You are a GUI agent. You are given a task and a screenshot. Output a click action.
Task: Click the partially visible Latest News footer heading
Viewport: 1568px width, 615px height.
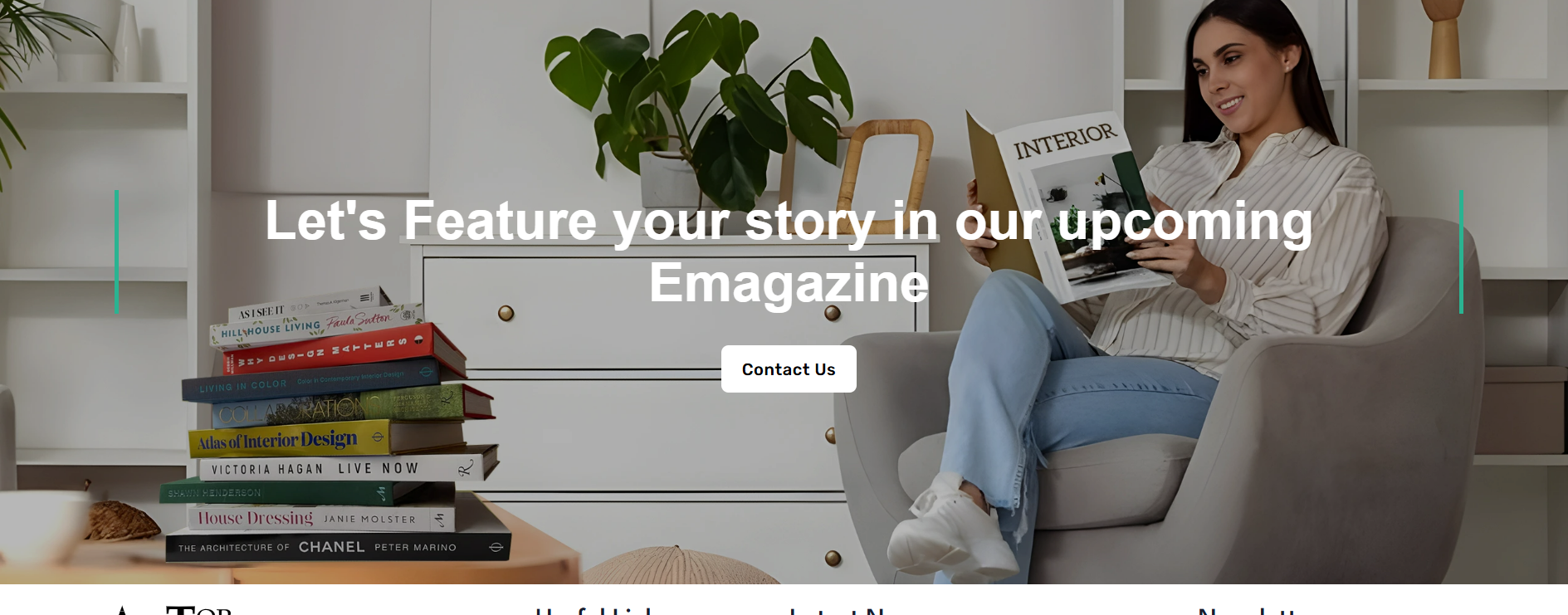coord(837,611)
